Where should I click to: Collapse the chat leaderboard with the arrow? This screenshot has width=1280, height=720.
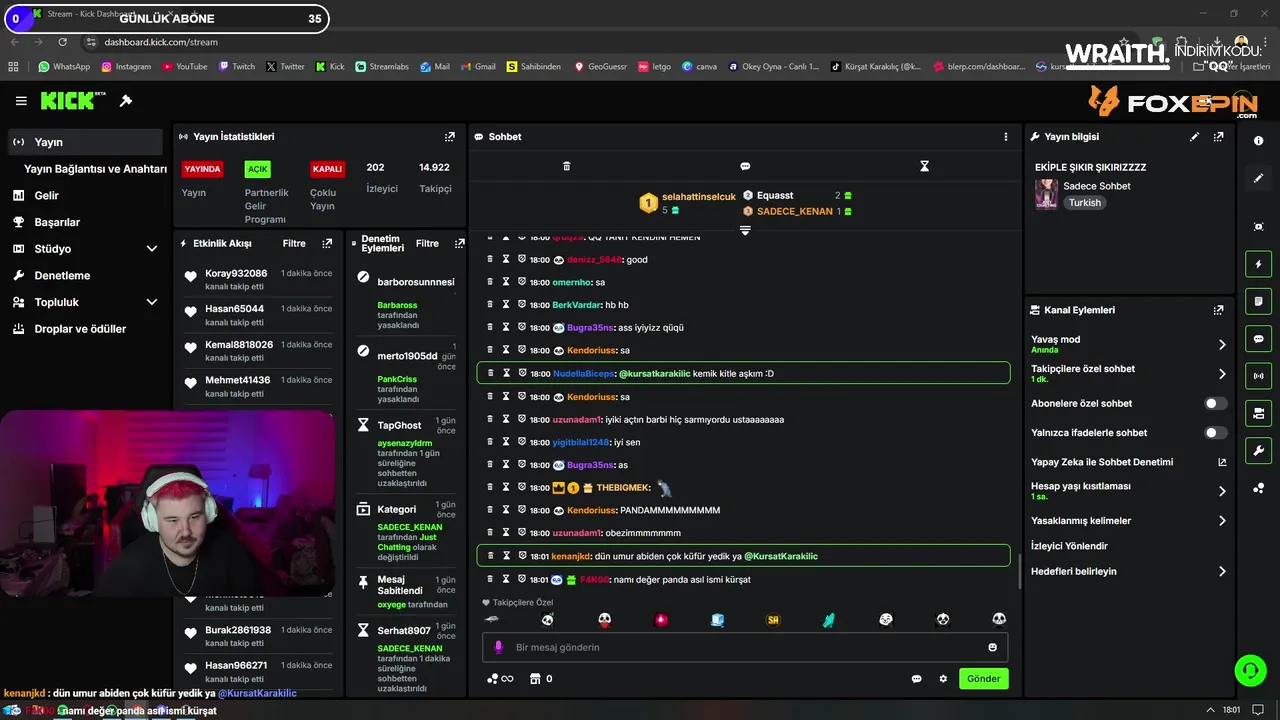tap(745, 230)
